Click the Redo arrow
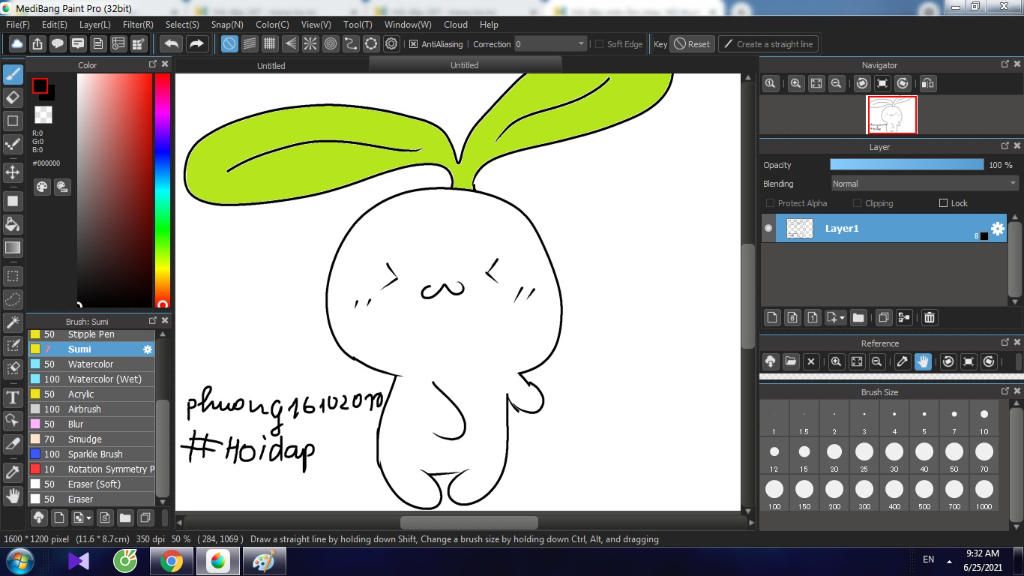This screenshot has height=576, width=1024. click(196, 44)
